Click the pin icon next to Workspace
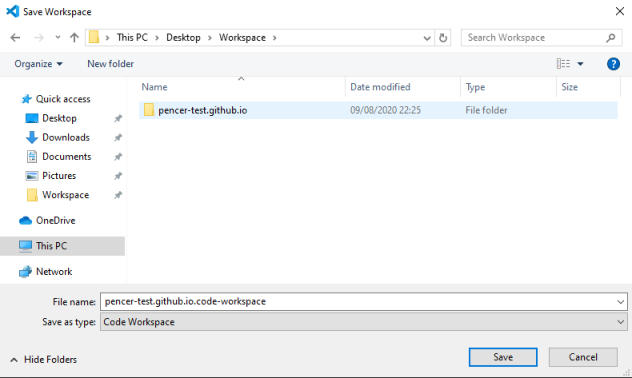Viewport: 632px width, 378px height. click(x=118, y=195)
